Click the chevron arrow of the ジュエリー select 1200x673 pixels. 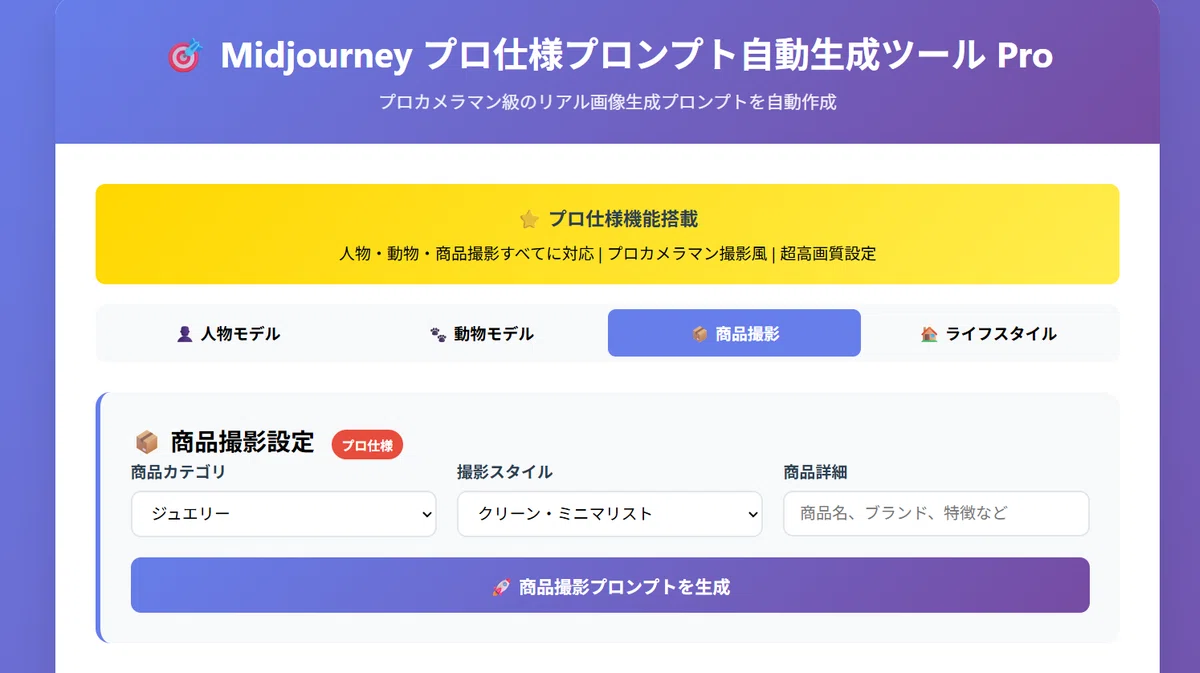(x=427, y=514)
